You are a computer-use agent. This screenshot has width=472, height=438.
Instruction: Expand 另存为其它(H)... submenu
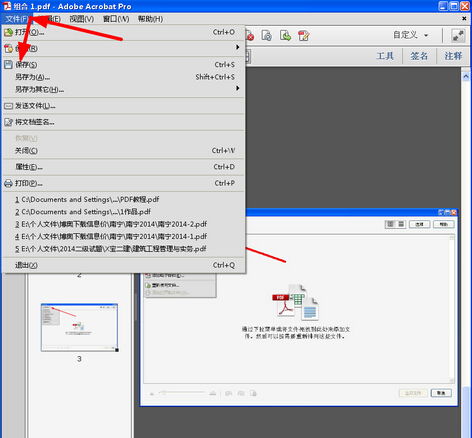tap(124, 89)
